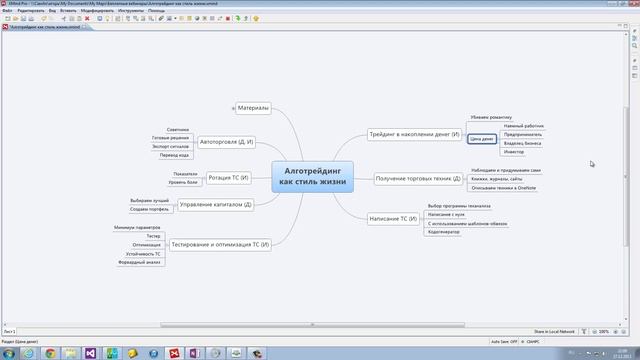The width and height of the screenshot is (640, 360).
Task: Select the Предприниматель subtopic
Action: (522, 134)
